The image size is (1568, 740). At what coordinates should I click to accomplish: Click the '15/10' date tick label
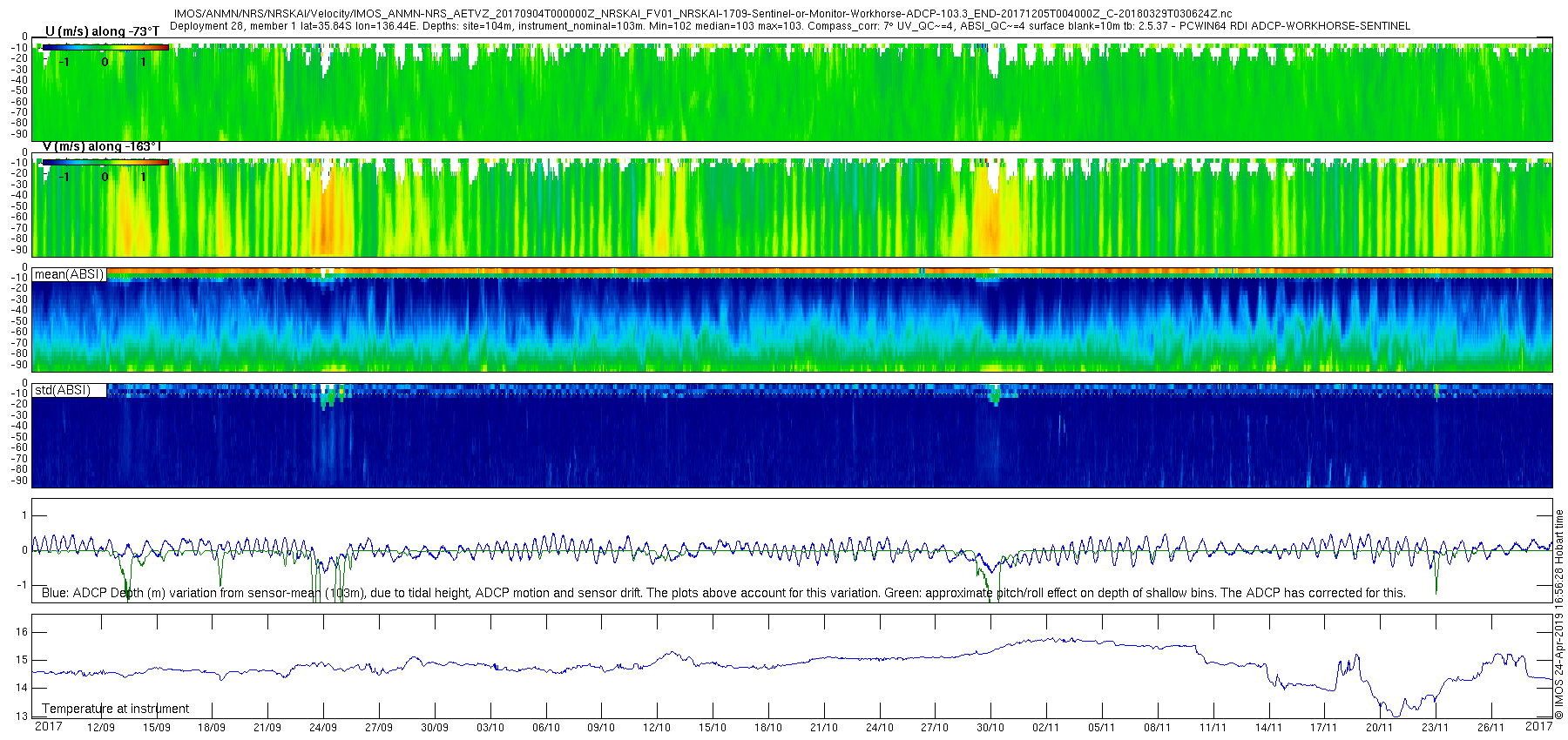click(x=713, y=728)
